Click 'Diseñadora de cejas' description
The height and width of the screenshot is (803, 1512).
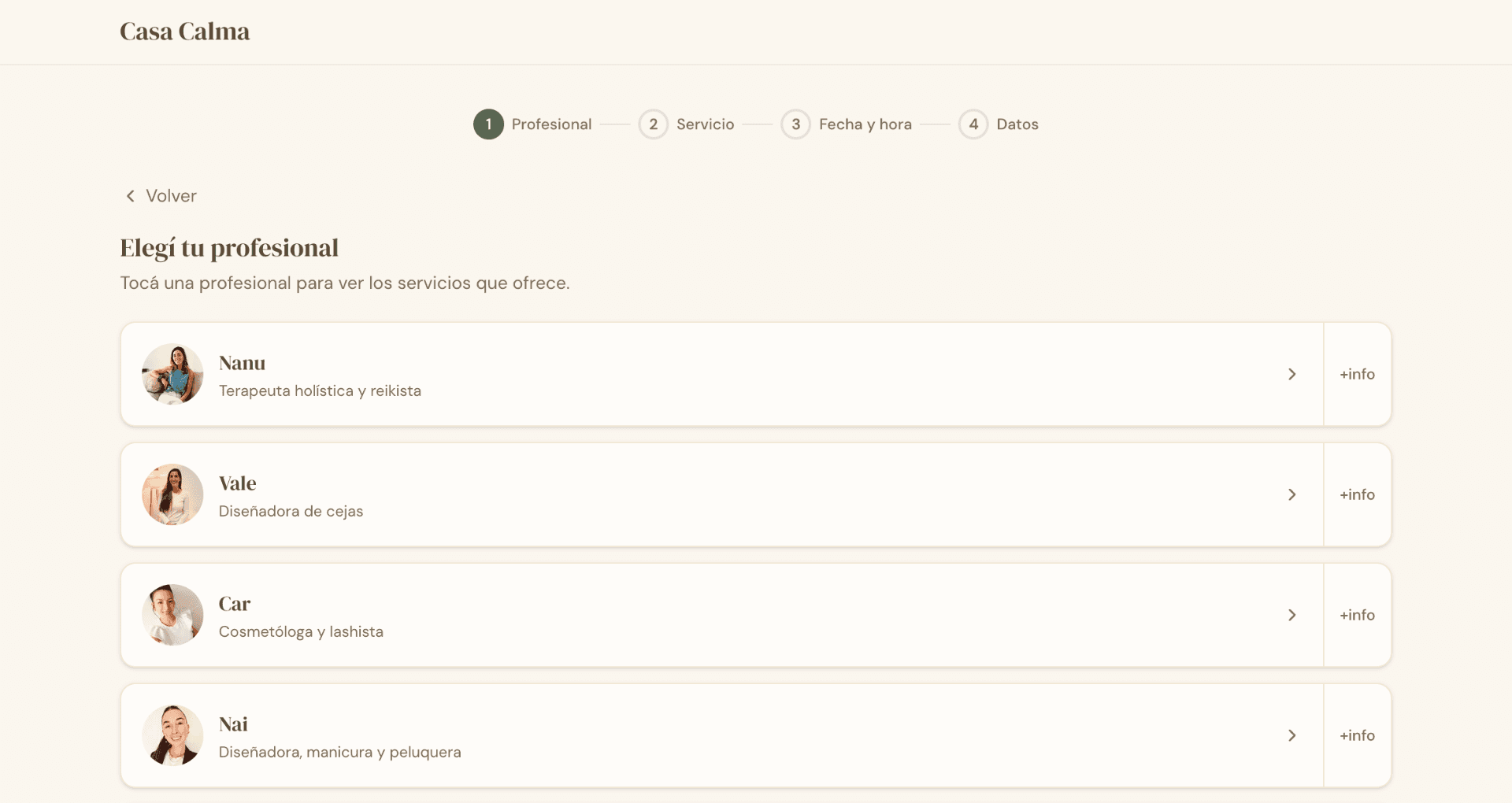click(x=291, y=512)
